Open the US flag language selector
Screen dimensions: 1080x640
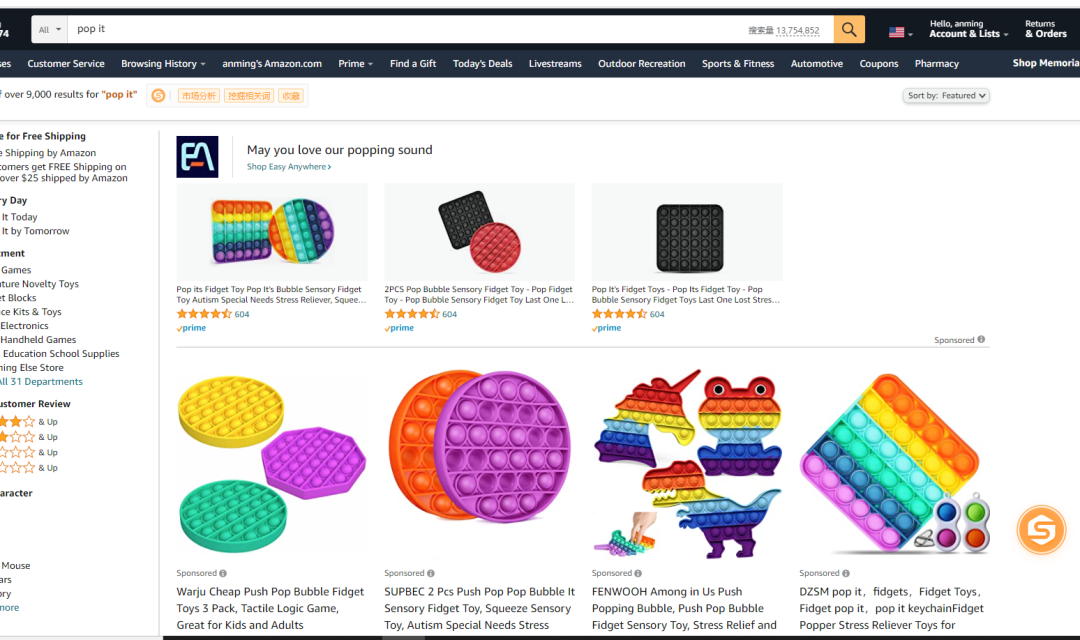(900, 32)
